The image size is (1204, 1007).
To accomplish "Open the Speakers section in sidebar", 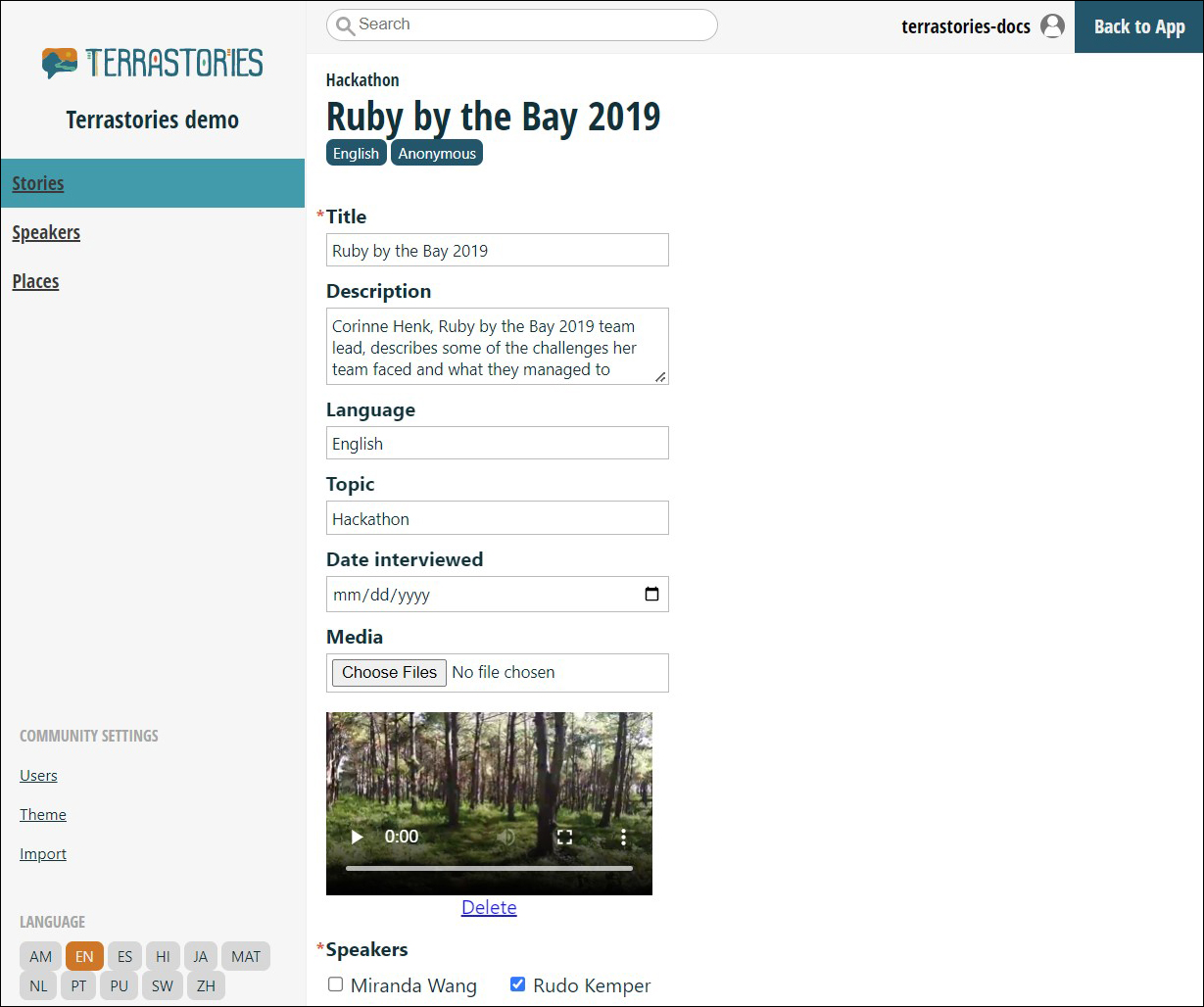I will pyautogui.click(x=46, y=232).
